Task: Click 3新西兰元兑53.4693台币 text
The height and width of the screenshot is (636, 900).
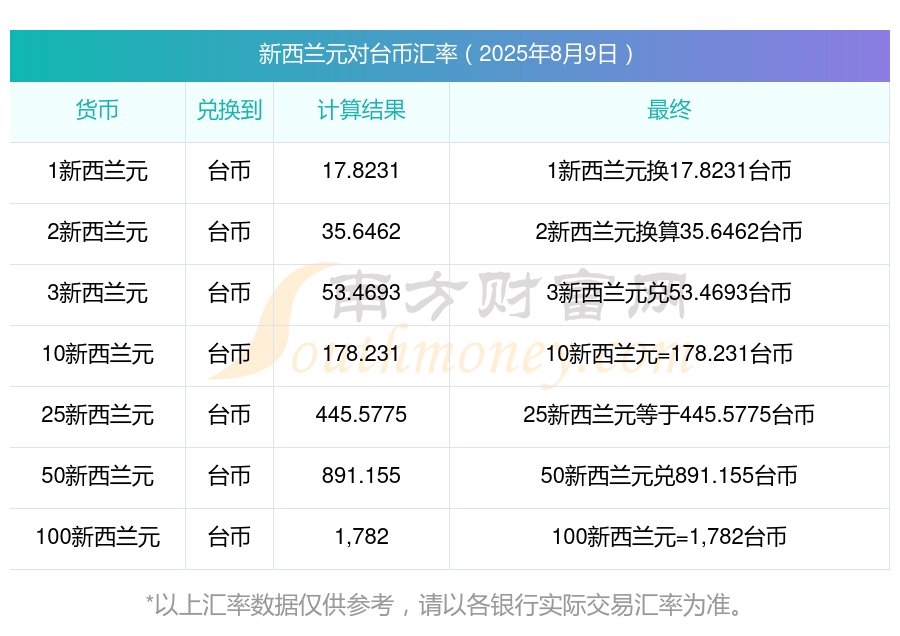Action: [x=669, y=293]
